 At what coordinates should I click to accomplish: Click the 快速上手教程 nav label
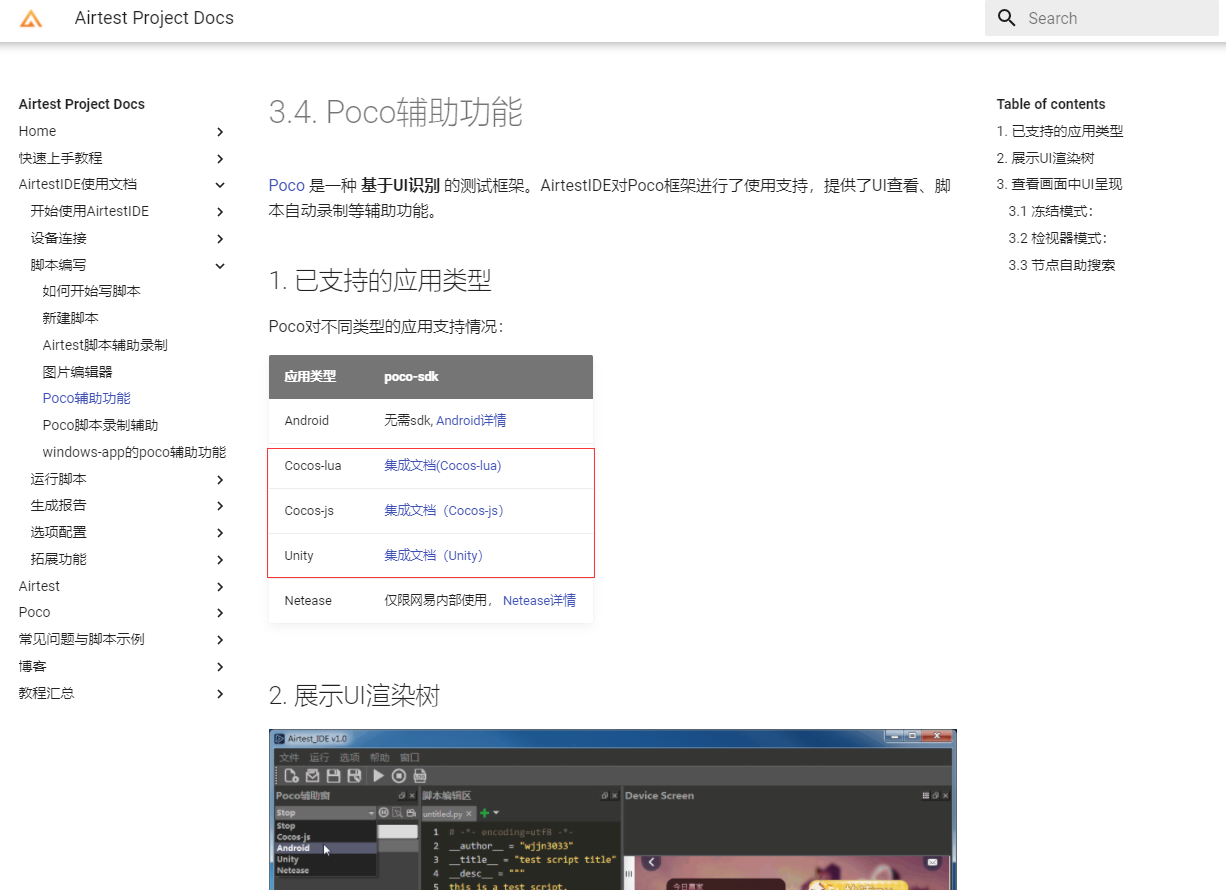tap(61, 158)
